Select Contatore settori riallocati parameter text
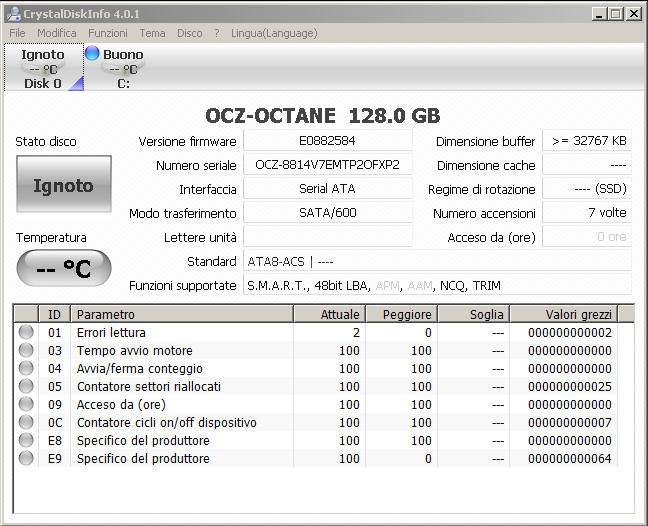This screenshot has height=526, width=648. coord(149,386)
